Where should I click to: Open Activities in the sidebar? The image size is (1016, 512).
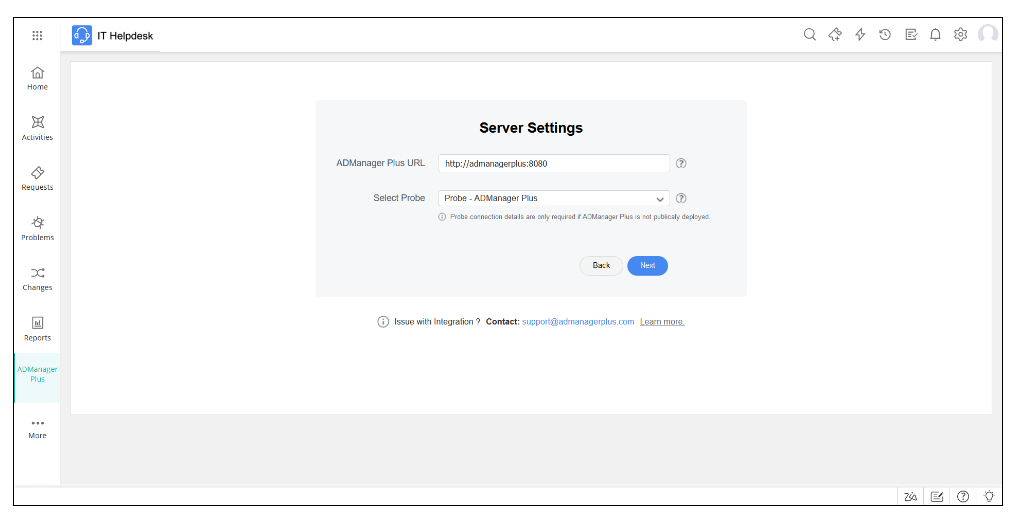(x=38, y=128)
